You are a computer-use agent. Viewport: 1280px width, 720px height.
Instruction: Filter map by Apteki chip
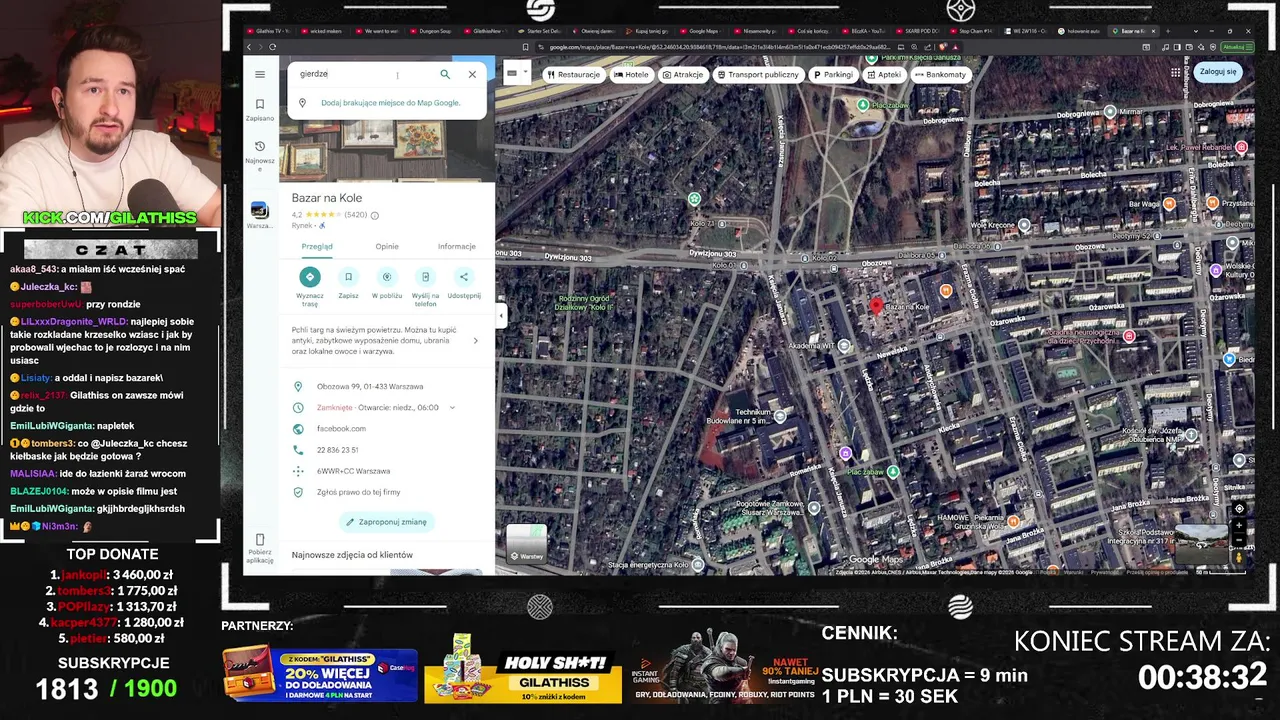coord(884,74)
